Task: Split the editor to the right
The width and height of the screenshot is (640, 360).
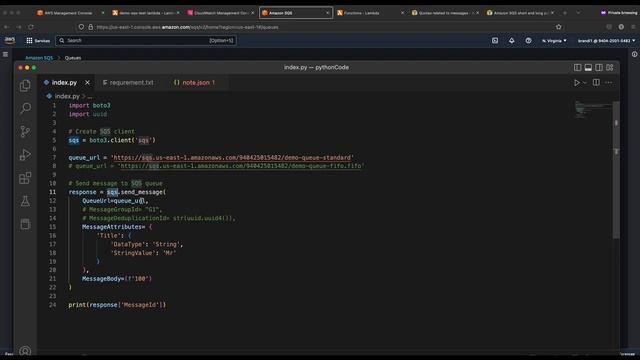Action: pos(596,82)
